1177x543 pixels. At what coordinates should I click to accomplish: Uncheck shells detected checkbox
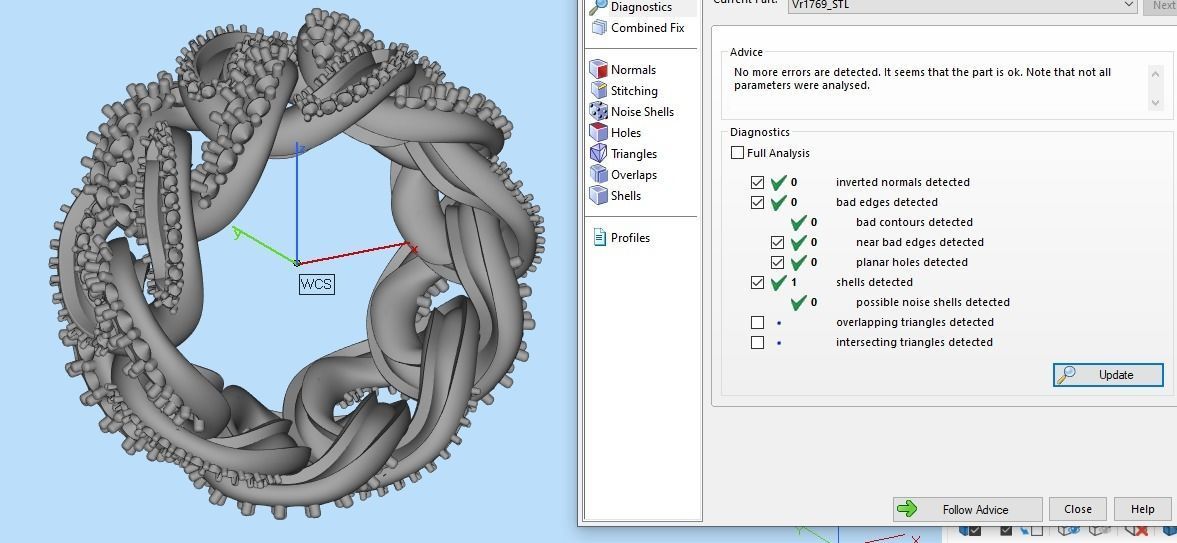(x=757, y=282)
